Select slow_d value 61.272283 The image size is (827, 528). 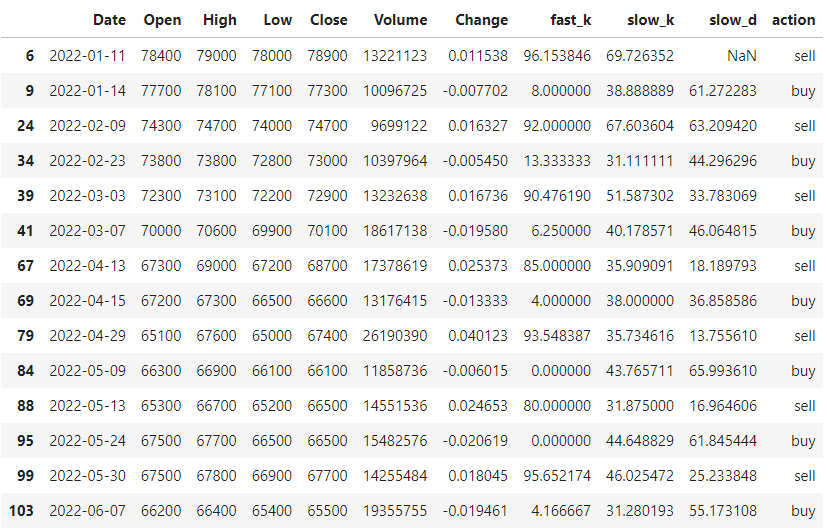723,91
